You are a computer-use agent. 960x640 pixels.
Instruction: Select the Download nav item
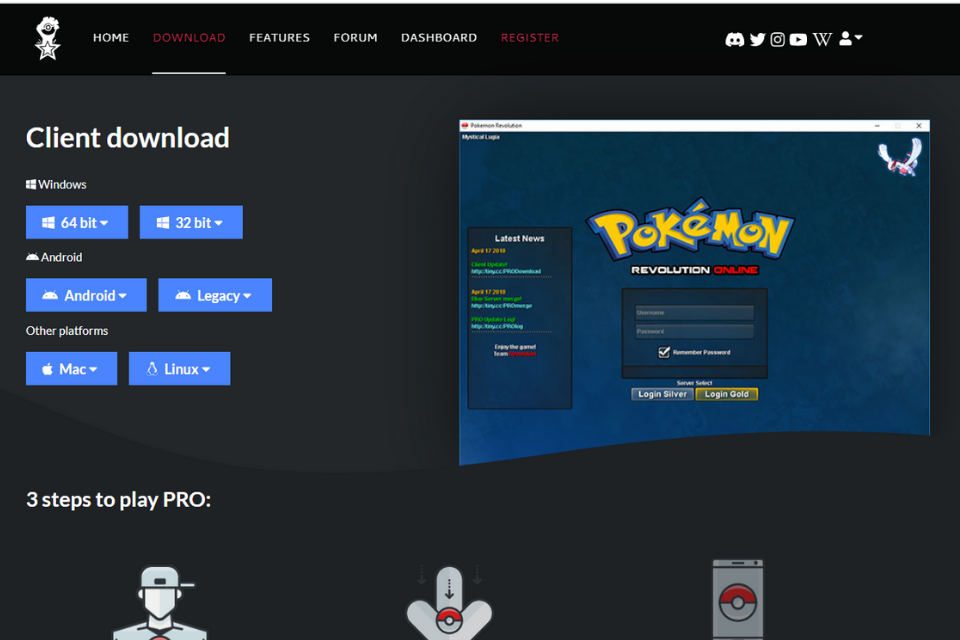point(189,38)
